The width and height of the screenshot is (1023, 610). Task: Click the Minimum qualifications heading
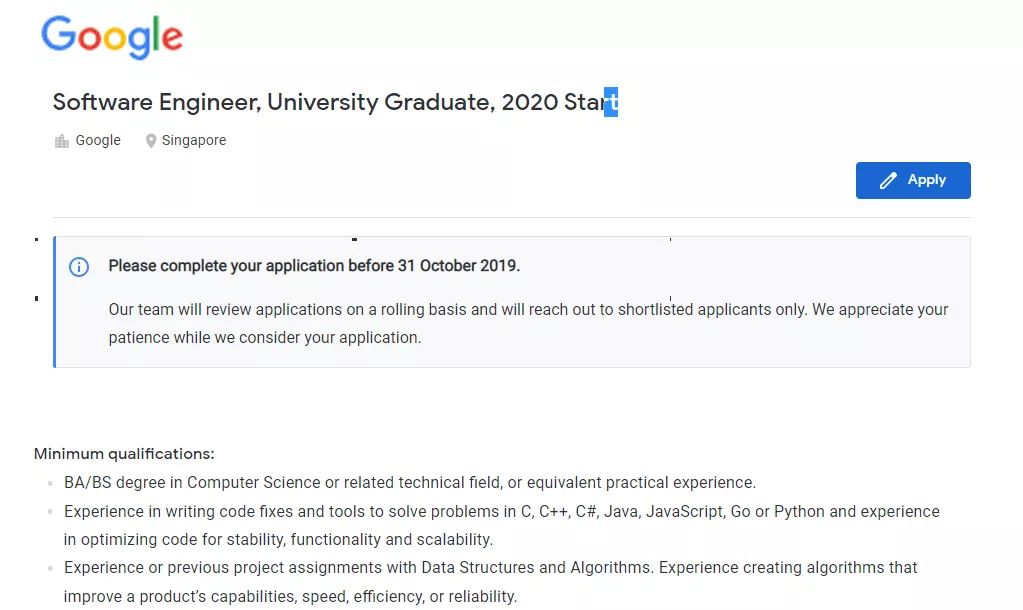point(124,453)
